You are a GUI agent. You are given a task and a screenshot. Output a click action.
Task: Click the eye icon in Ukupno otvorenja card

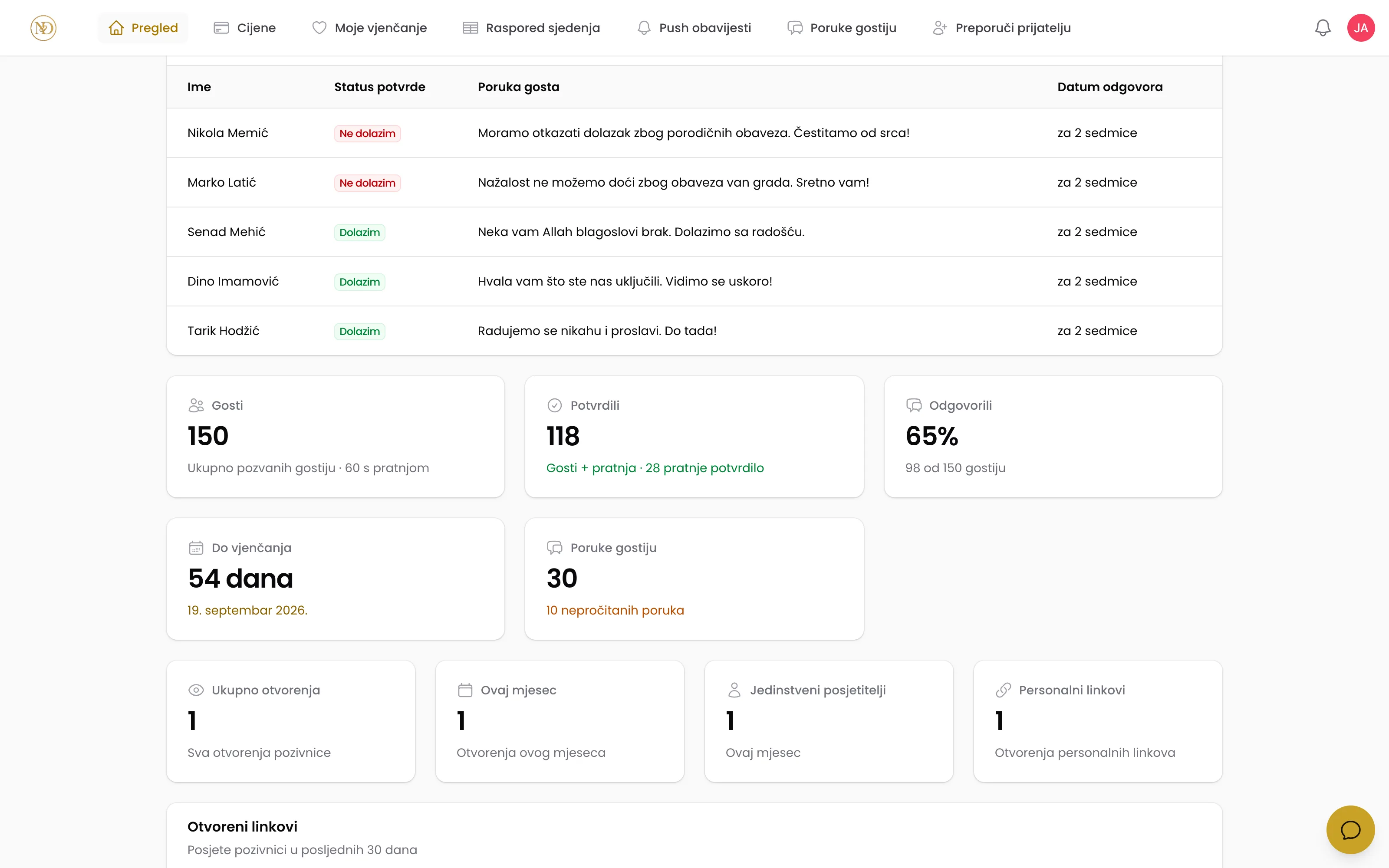coord(196,690)
